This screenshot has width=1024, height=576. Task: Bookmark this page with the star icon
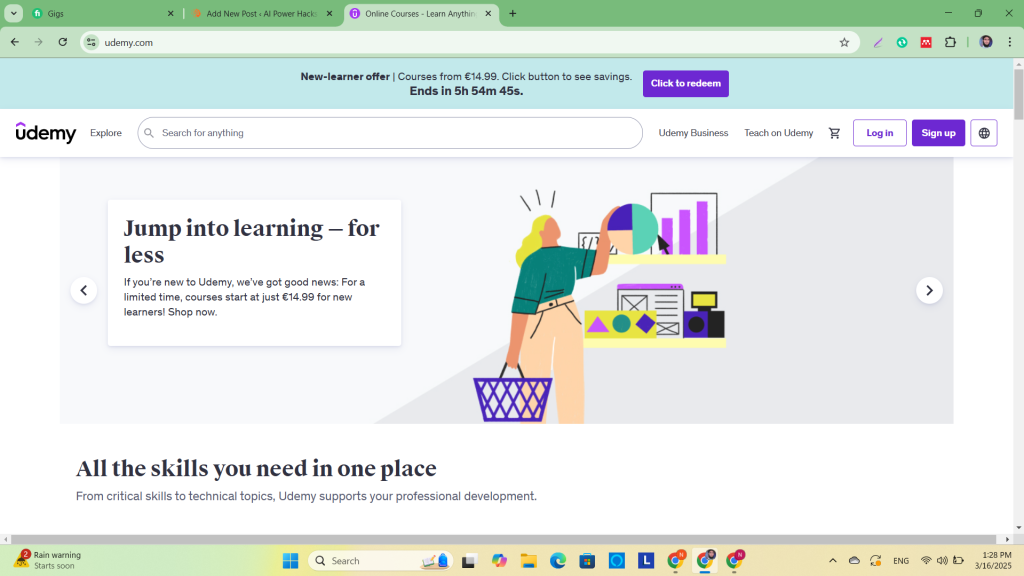click(x=844, y=42)
